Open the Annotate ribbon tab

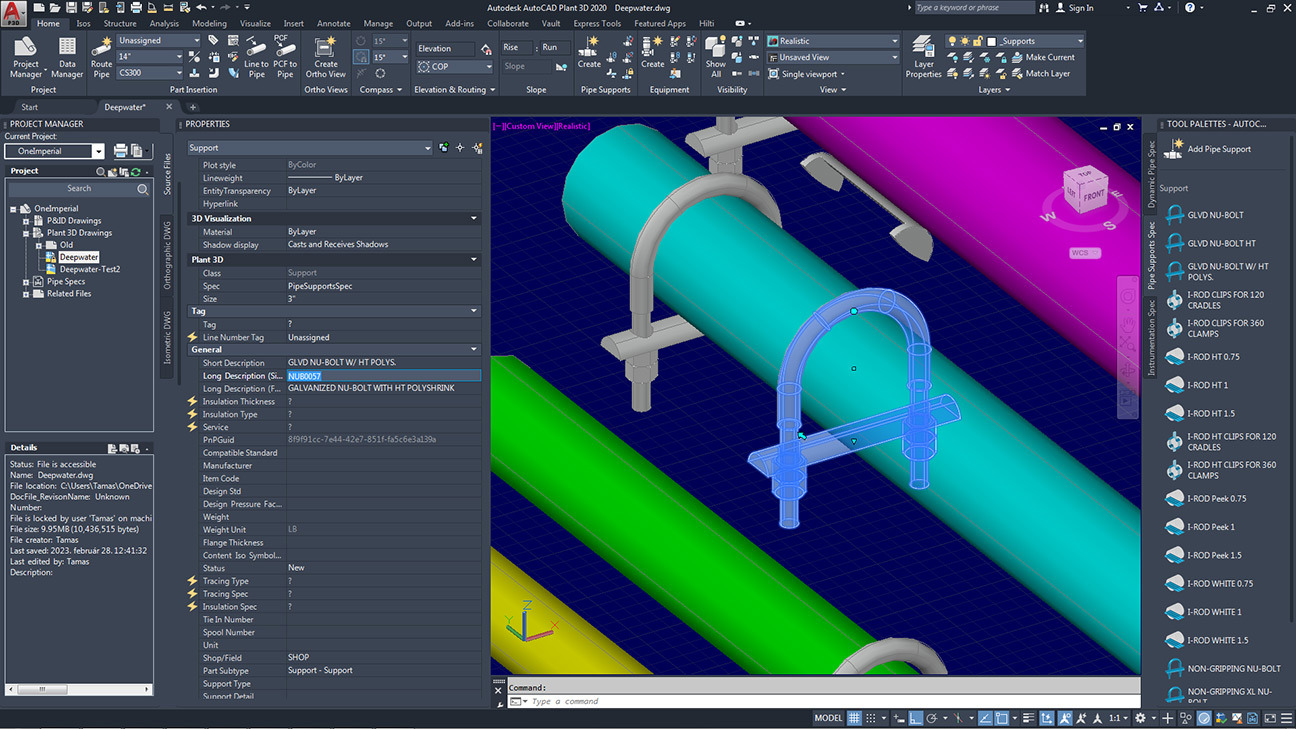click(x=333, y=23)
